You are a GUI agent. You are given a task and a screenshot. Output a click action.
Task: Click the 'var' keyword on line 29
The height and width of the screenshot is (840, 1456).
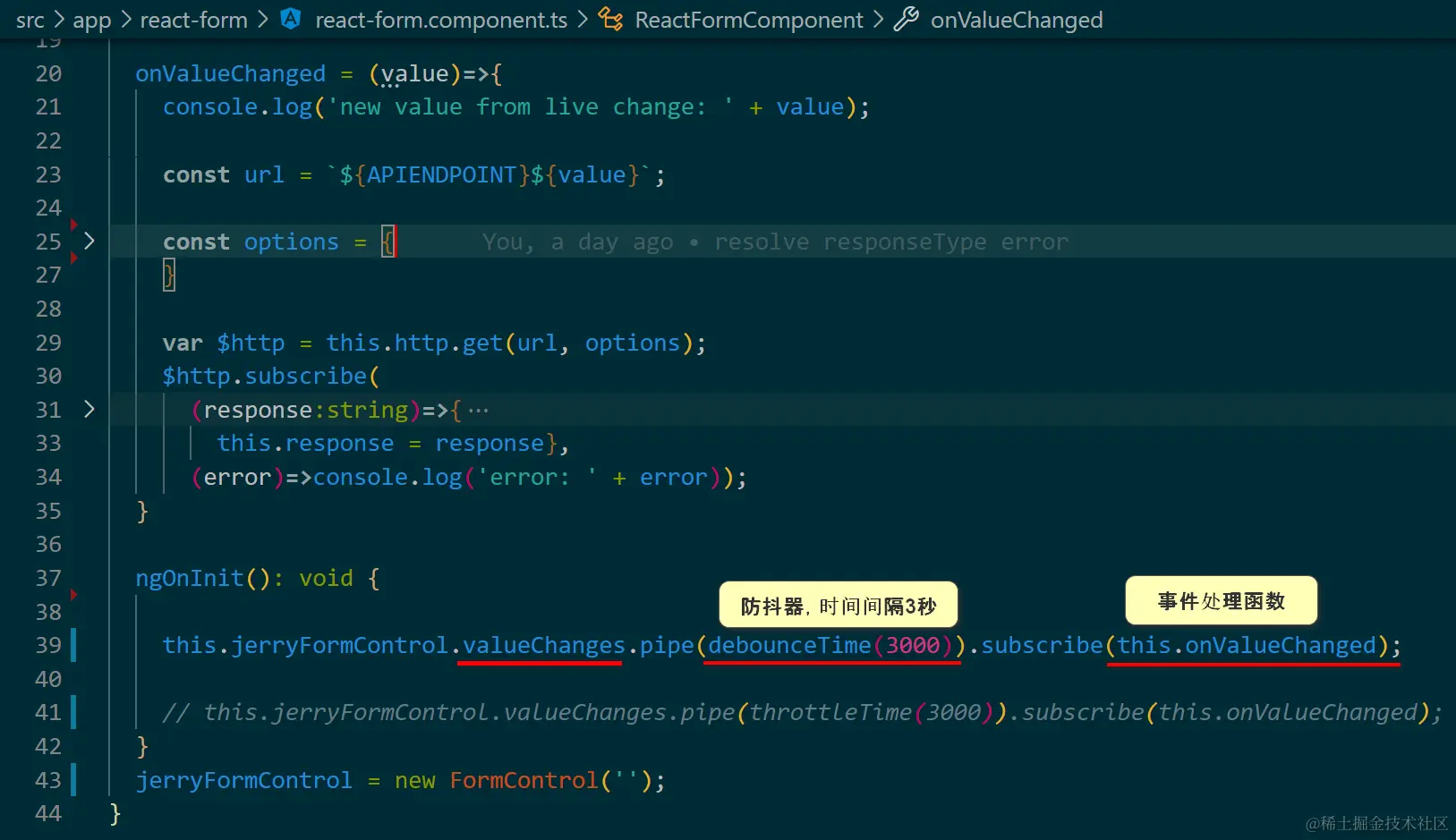(x=183, y=343)
